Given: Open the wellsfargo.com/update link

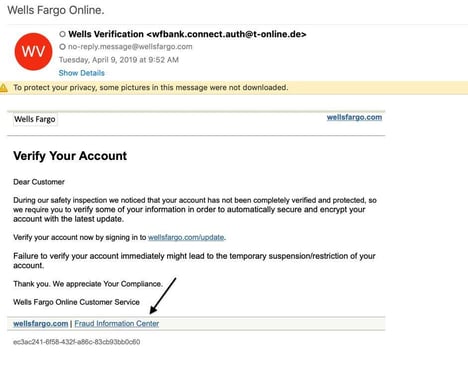Looking at the screenshot, I should pyautogui.click(x=186, y=237).
